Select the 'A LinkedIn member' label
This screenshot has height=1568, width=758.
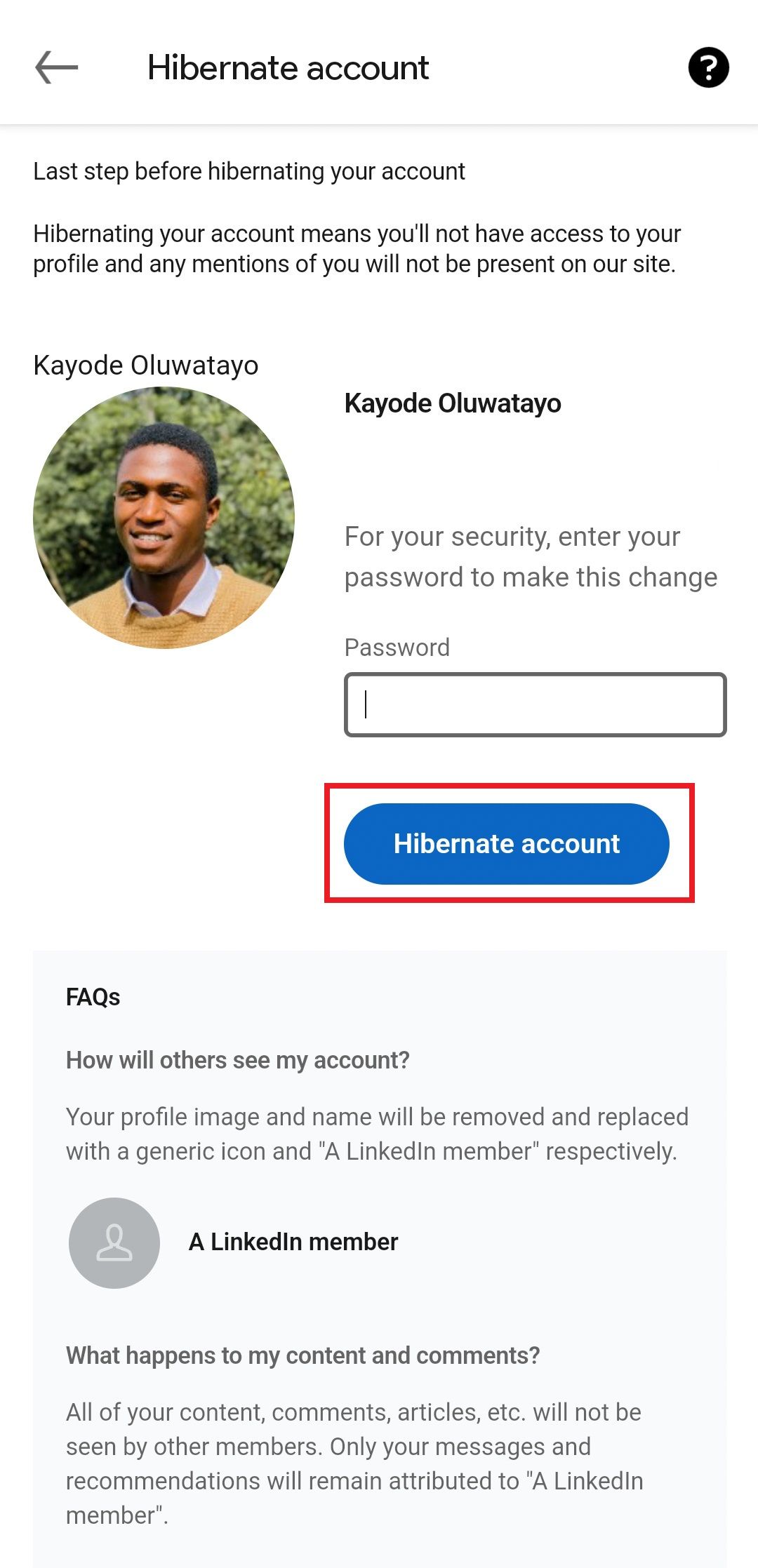coord(293,1241)
